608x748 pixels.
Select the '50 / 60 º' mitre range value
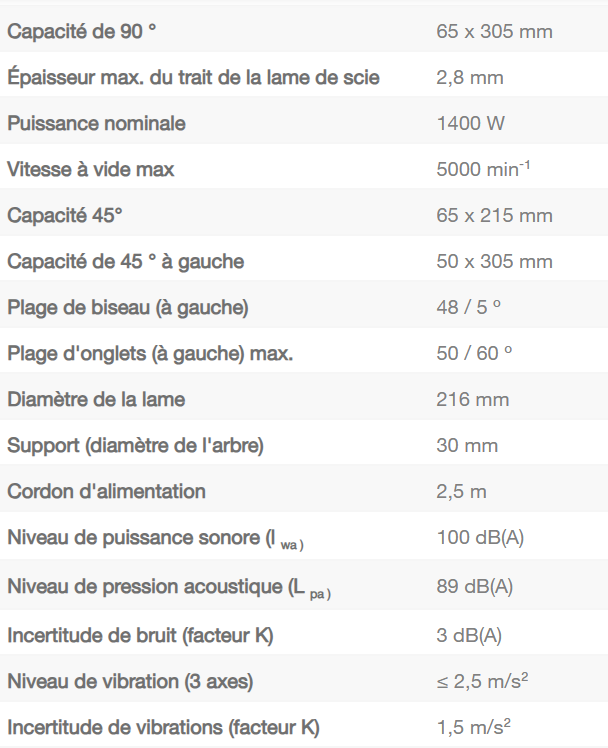pyautogui.click(x=474, y=353)
